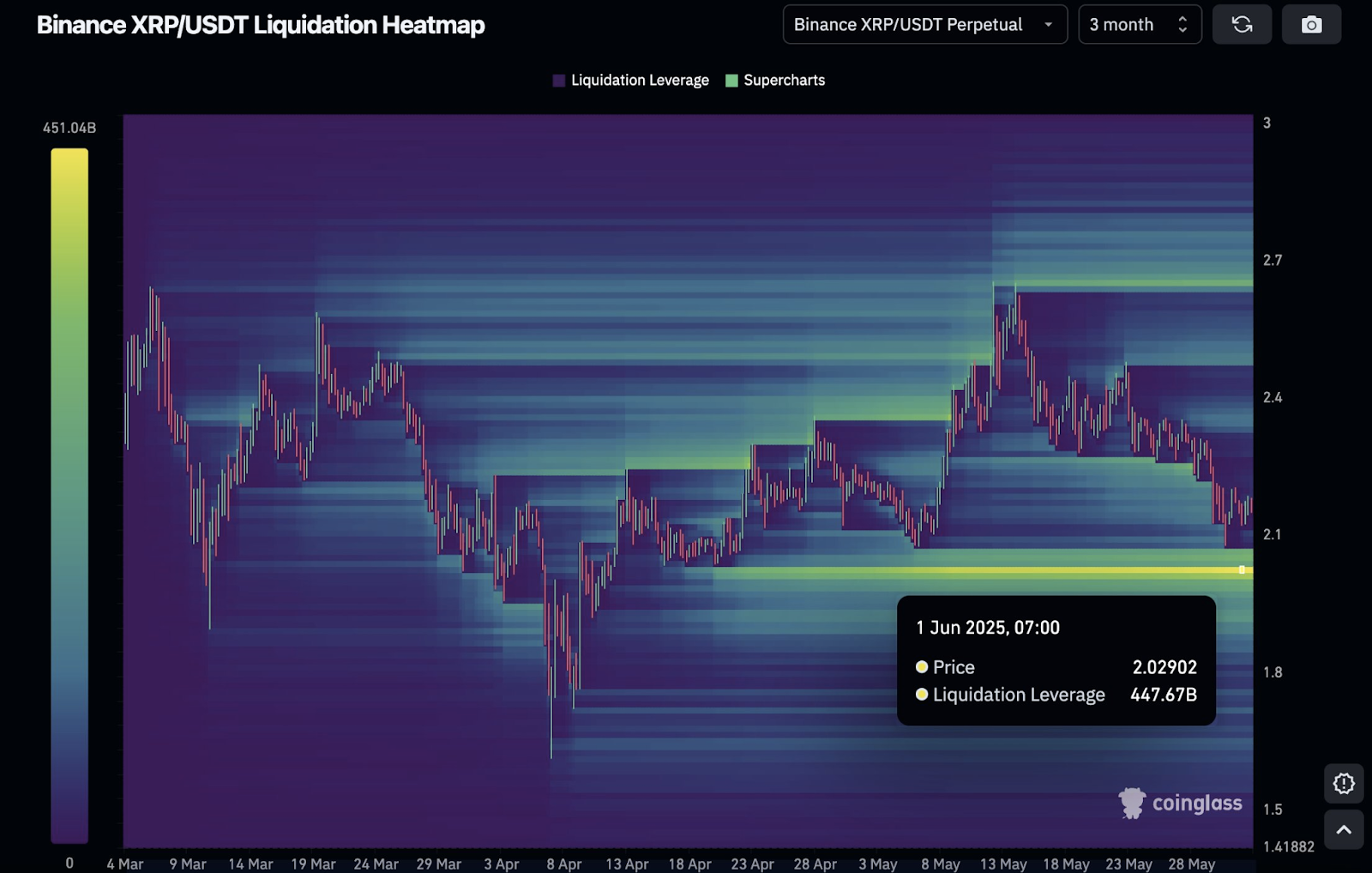Click the 2.4 price axis label
Image resolution: width=1372 pixels, height=873 pixels.
pos(1273,397)
